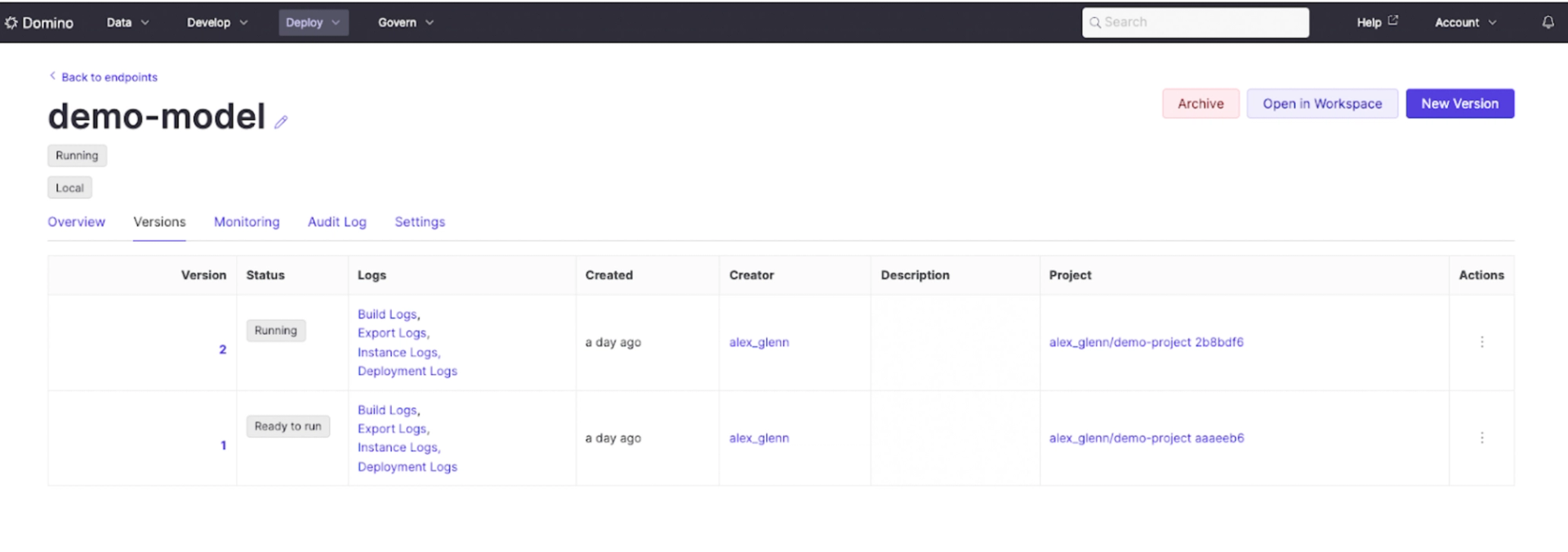Open Deployment Logs for version 2

[x=408, y=371]
